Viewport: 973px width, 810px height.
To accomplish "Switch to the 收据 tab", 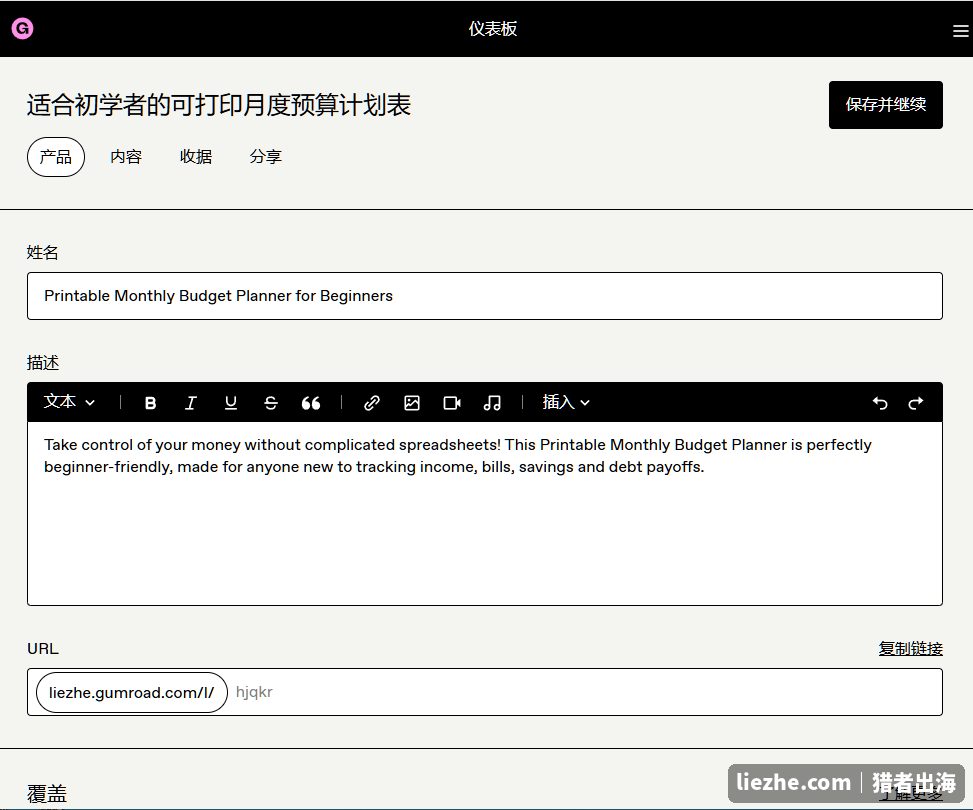I will click(195, 157).
